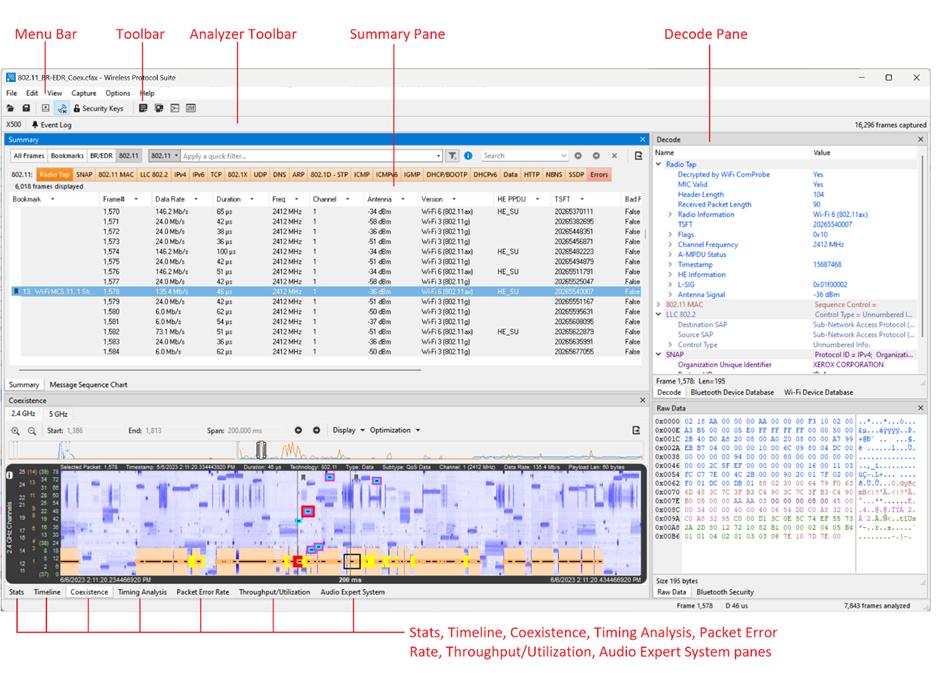Export Summary pane using top-right export icon

pyautogui.click(x=639, y=156)
